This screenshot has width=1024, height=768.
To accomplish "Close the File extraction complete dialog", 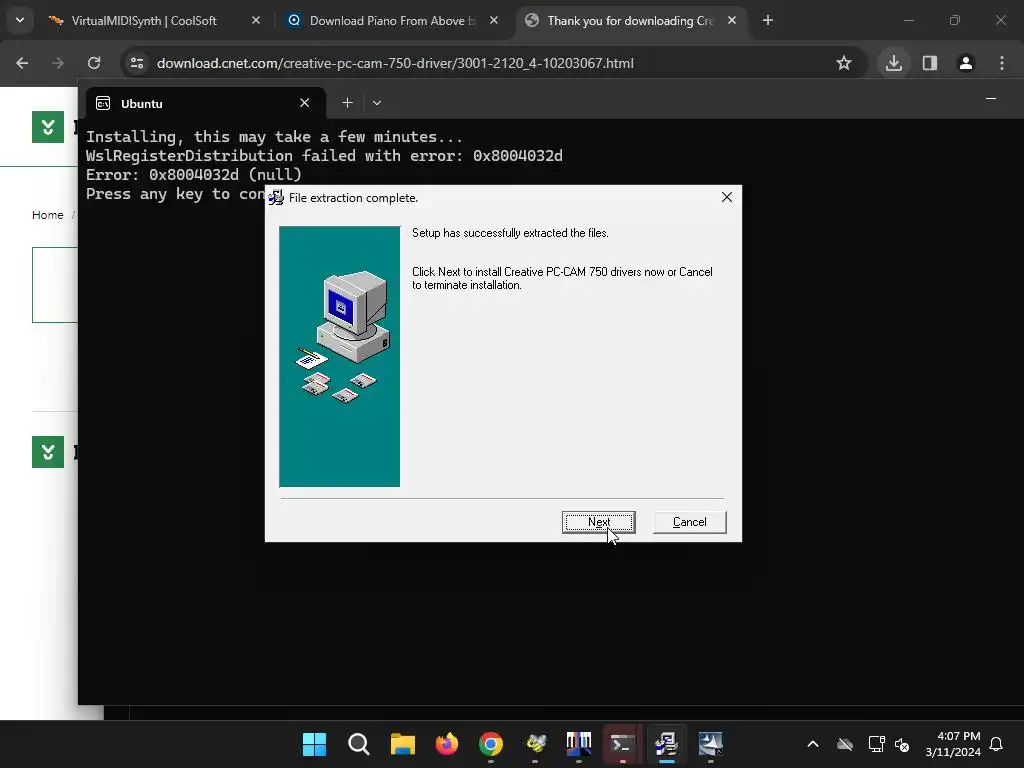I will point(726,197).
